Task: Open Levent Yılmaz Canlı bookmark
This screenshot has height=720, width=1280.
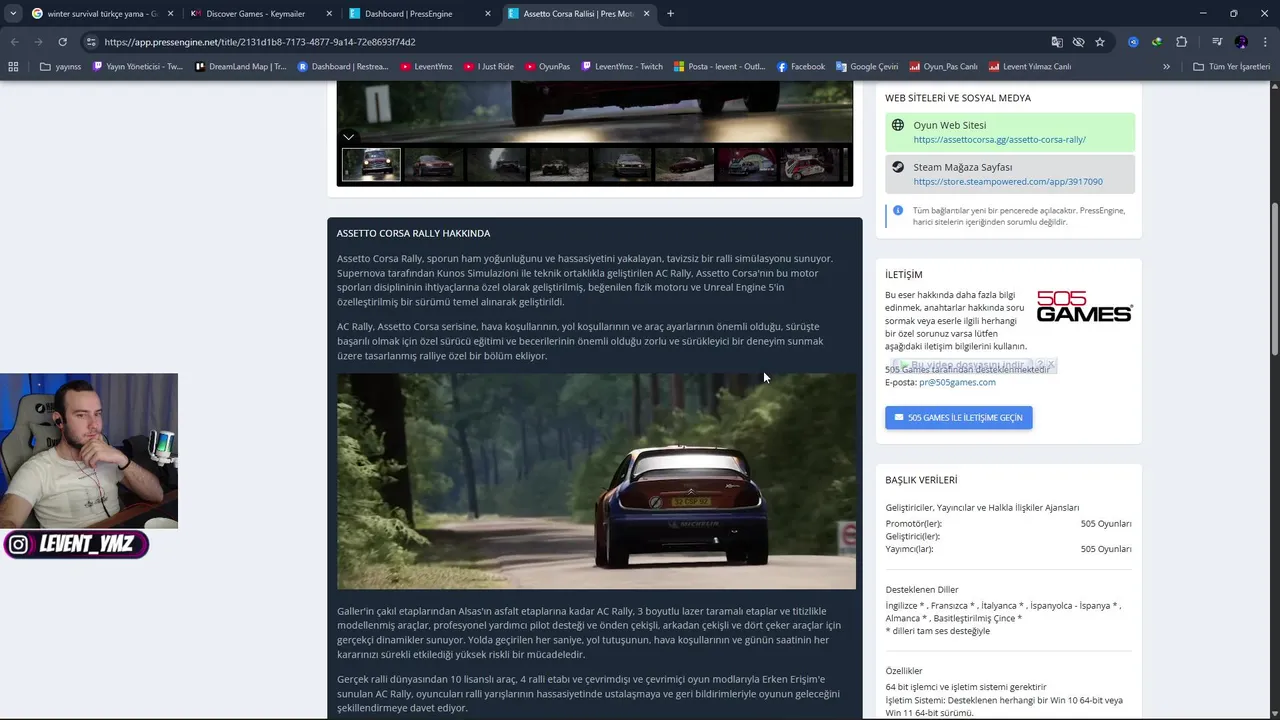Action: pyautogui.click(x=1030, y=67)
